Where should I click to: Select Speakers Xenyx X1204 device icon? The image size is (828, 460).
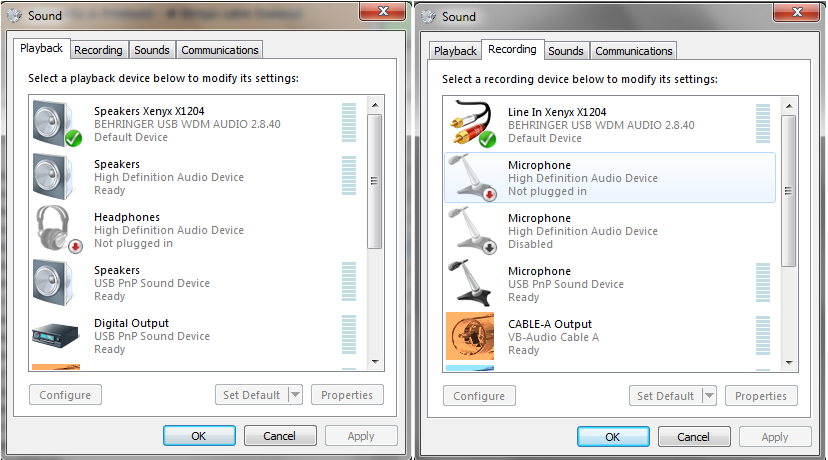point(57,124)
